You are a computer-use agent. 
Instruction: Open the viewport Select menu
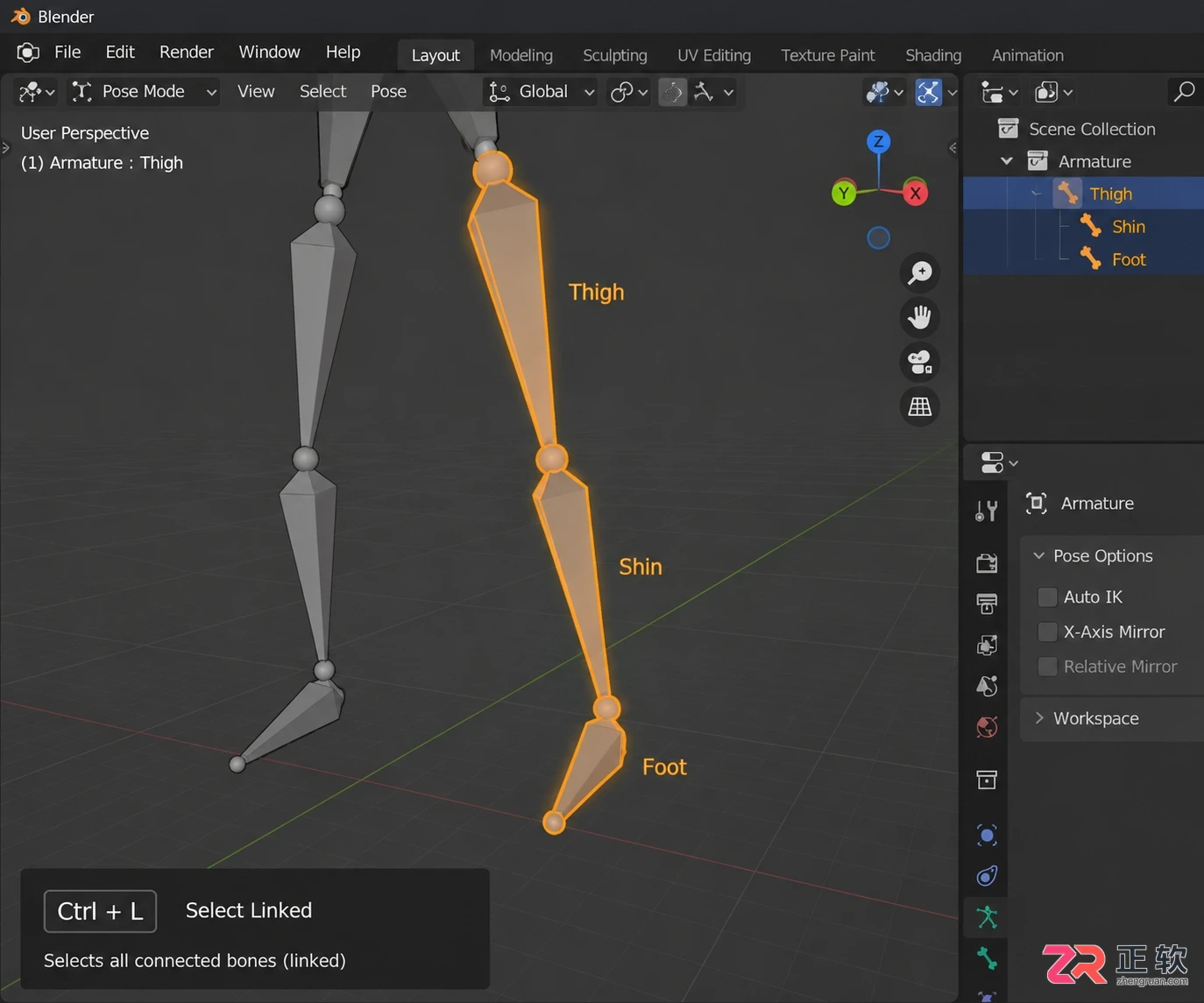[322, 92]
